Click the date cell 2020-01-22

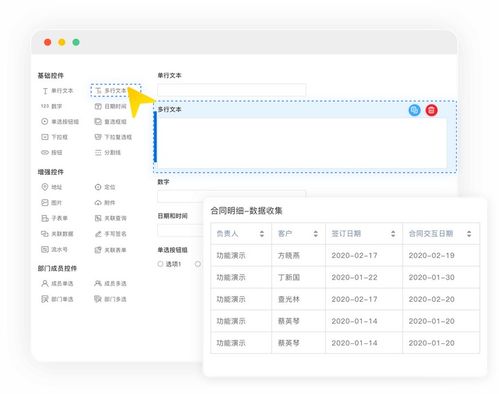click(x=354, y=277)
